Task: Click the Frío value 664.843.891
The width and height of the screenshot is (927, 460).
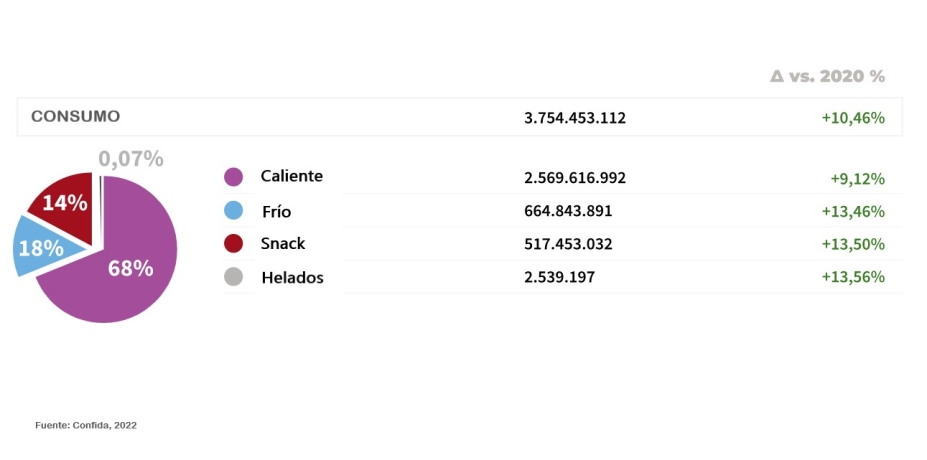Action: (568, 211)
